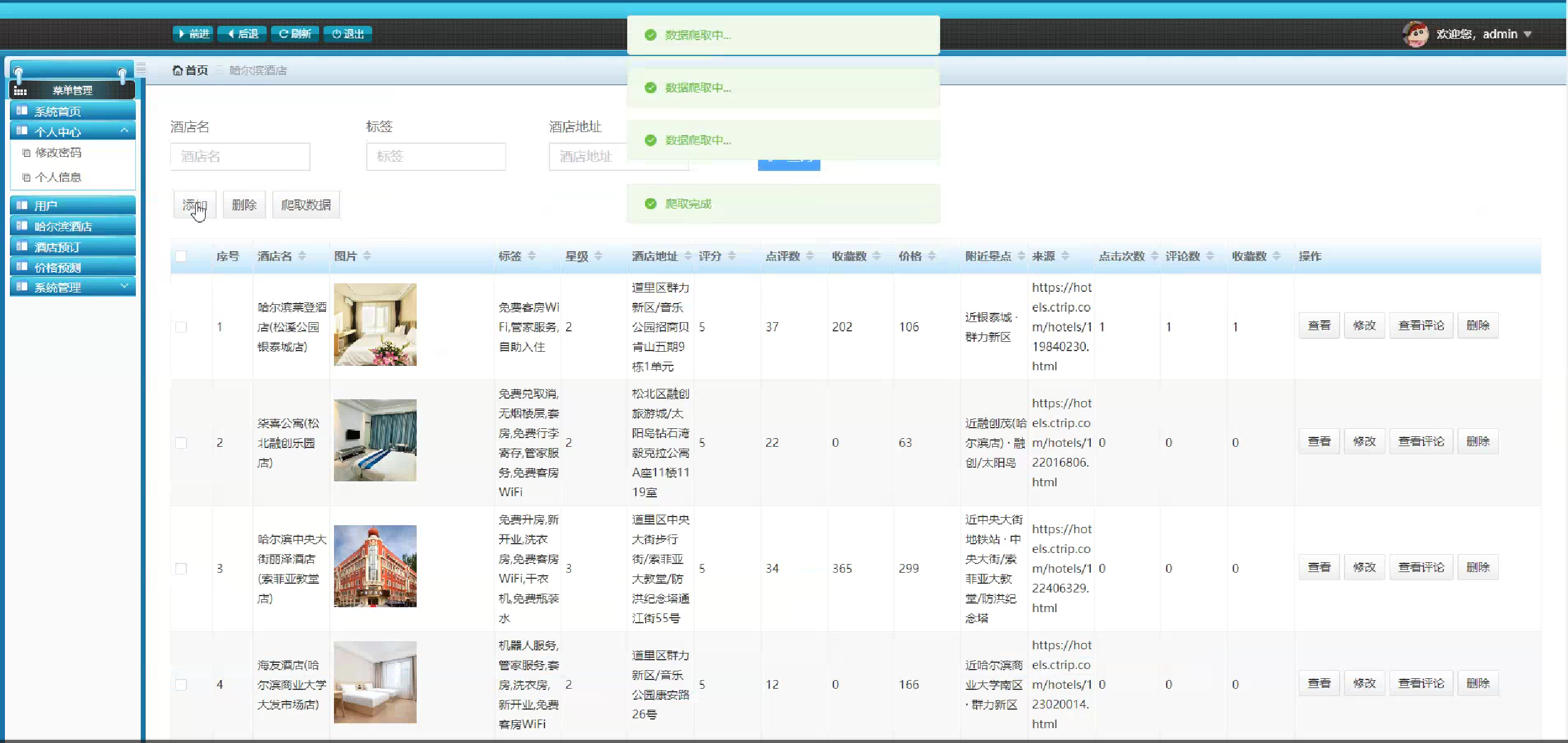Click sort arrows on 酒店名 column
Screen dimensions: 1568x743
point(302,256)
